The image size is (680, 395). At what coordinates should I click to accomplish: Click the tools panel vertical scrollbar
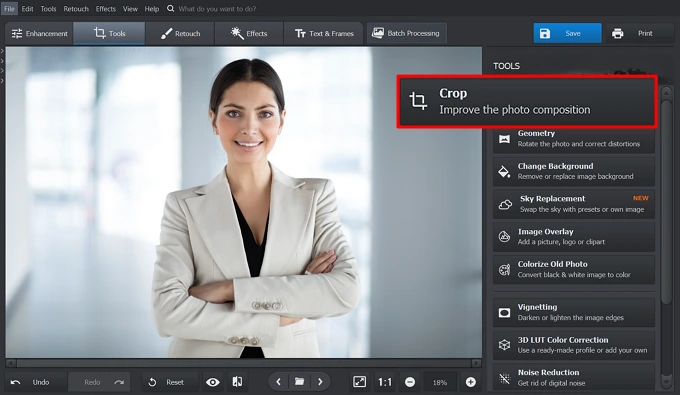pos(667,202)
